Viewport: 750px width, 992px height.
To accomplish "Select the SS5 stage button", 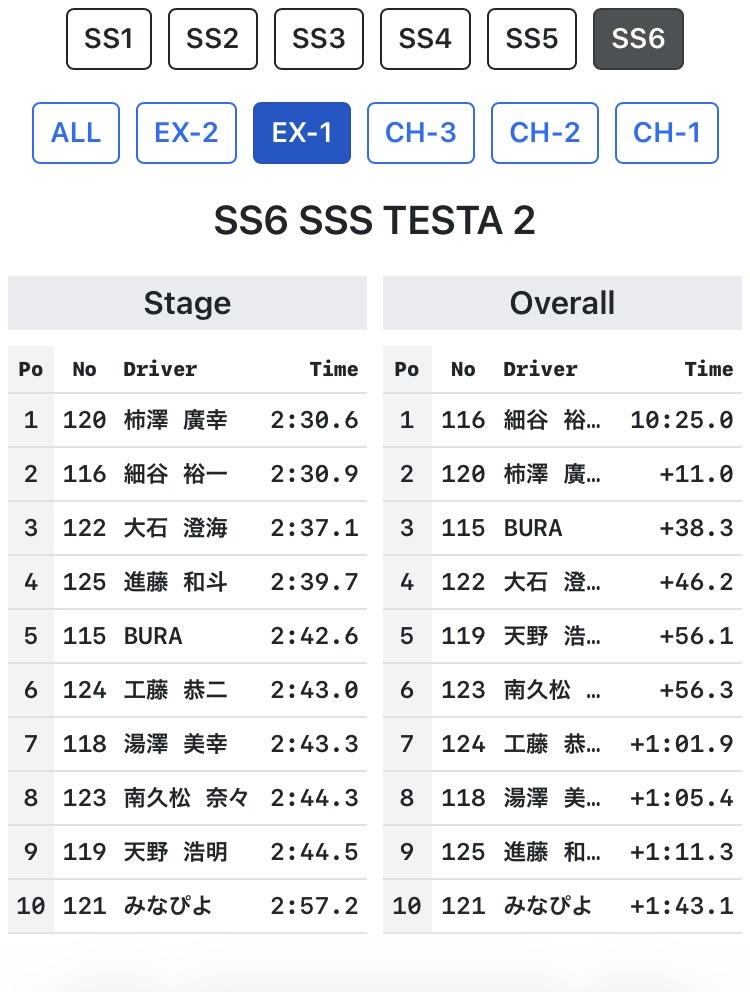I will pos(532,39).
